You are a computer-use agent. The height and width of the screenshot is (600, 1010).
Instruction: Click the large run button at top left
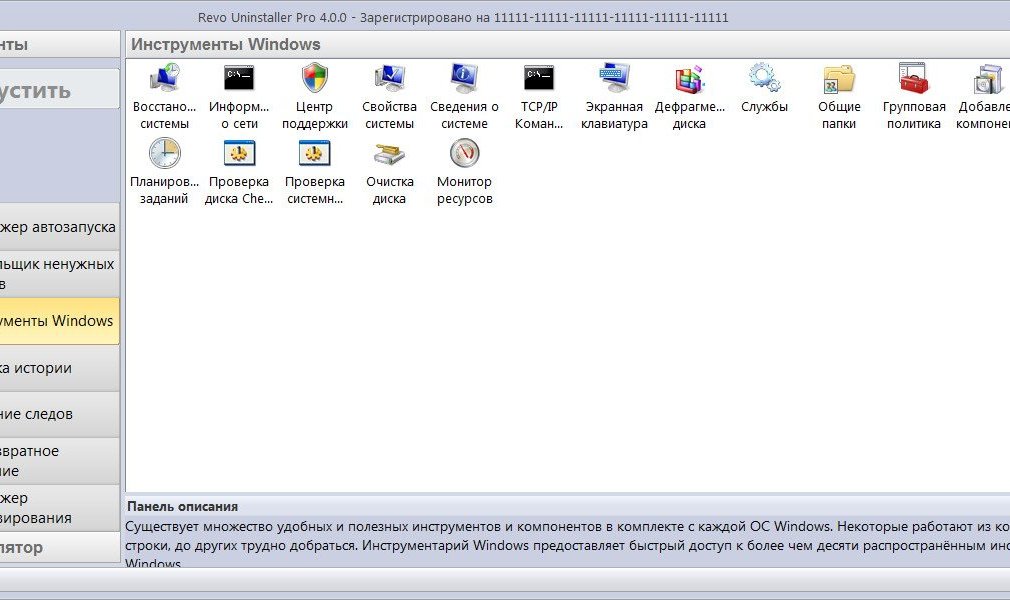(59, 90)
